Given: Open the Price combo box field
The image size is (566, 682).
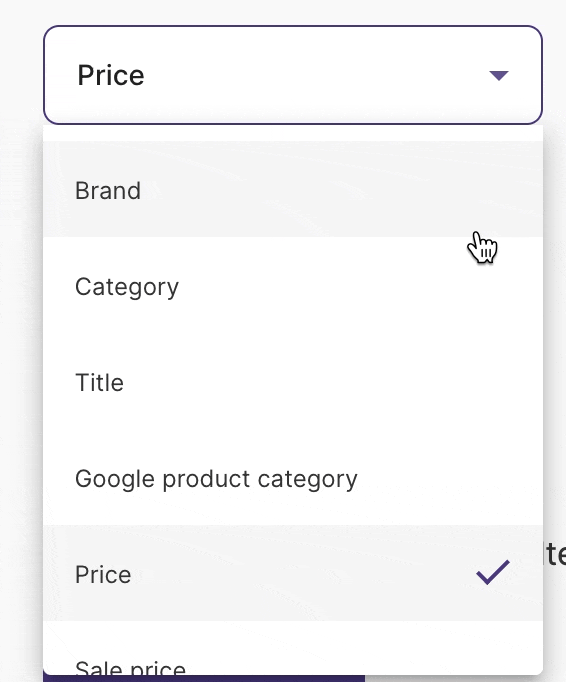Looking at the screenshot, I should coord(293,75).
